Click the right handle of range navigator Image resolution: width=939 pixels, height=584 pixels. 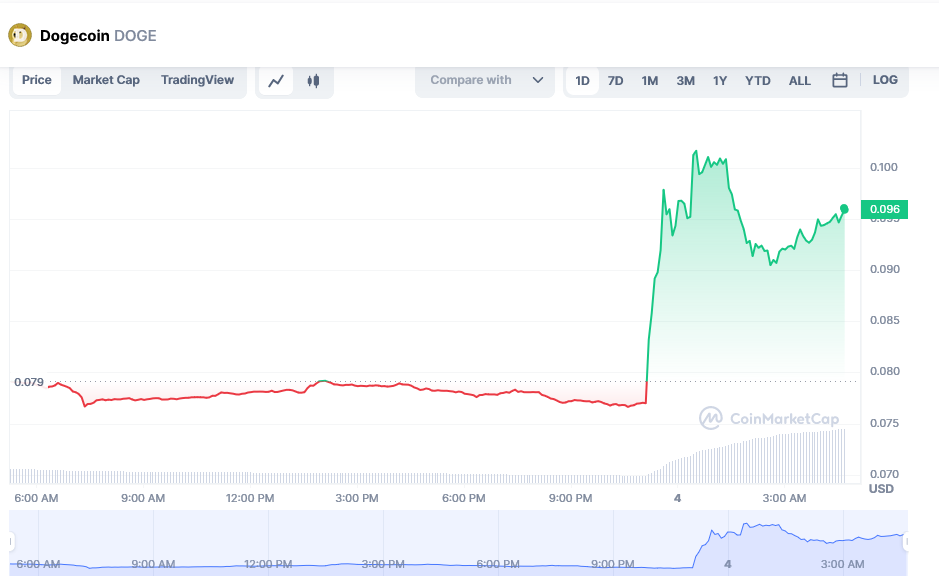[906, 542]
